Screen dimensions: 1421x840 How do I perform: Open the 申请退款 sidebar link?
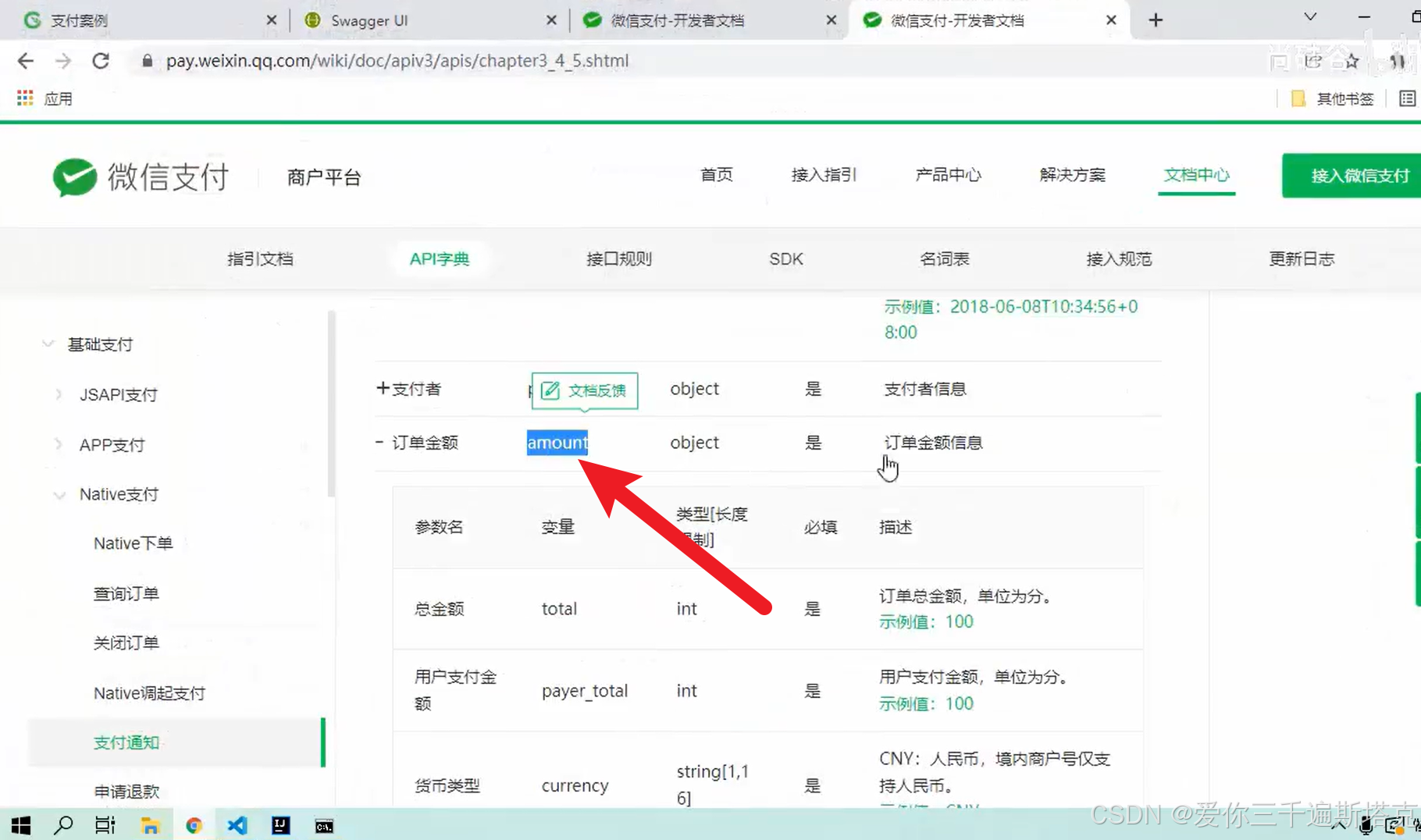[x=126, y=792]
